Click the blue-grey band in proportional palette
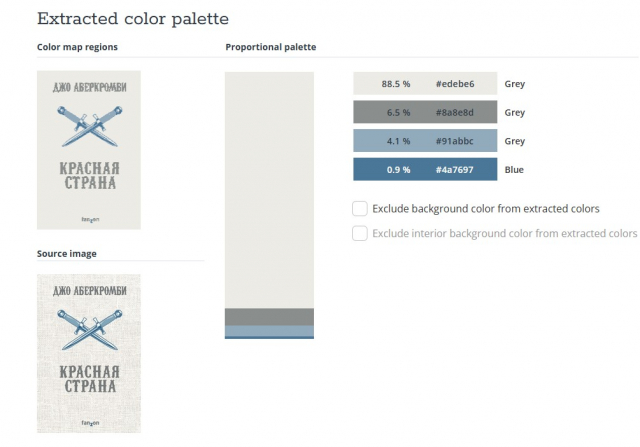This screenshot has width=640, height=447. (269, 331)
